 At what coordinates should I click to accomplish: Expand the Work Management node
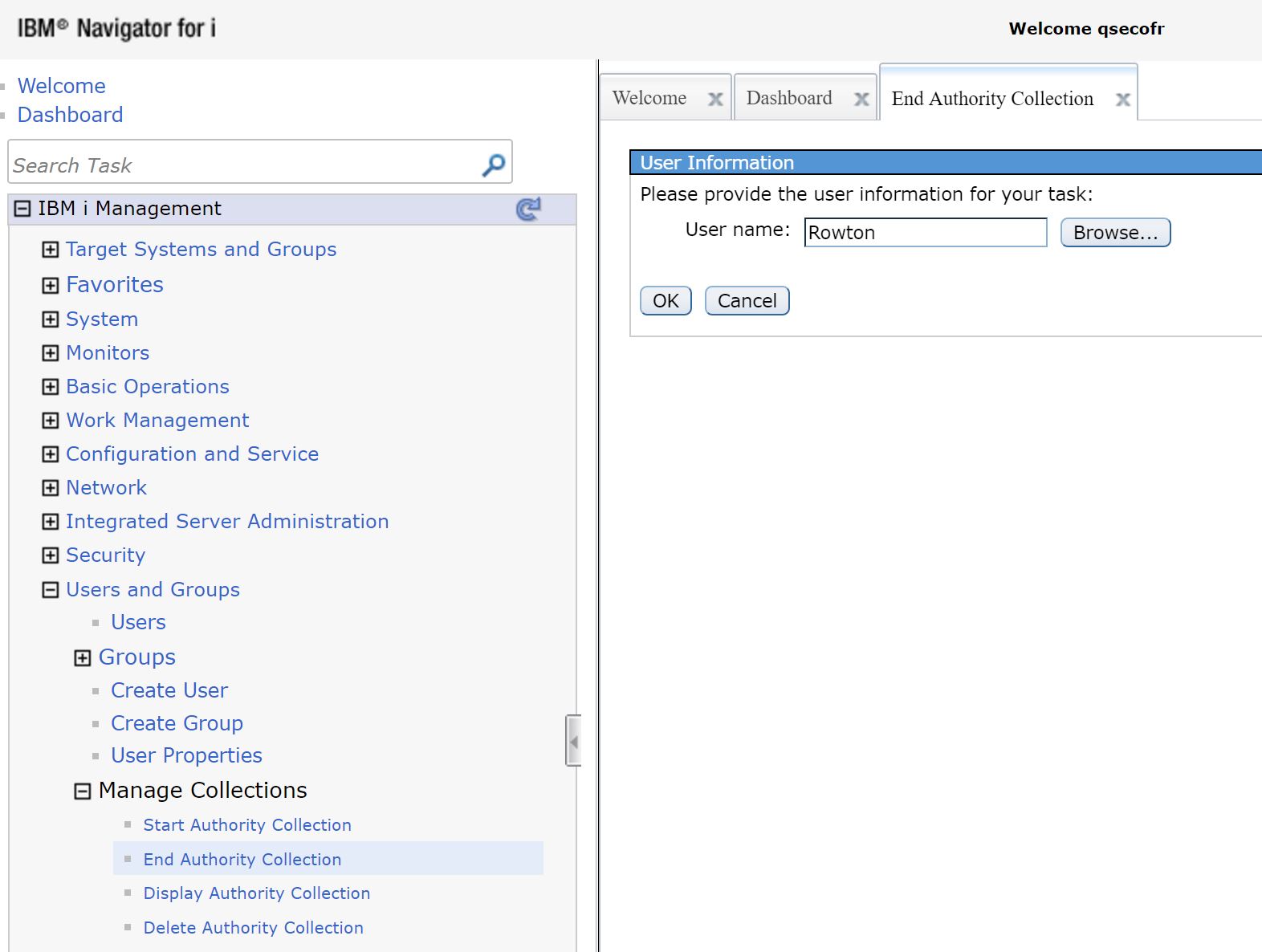(51, 421)
